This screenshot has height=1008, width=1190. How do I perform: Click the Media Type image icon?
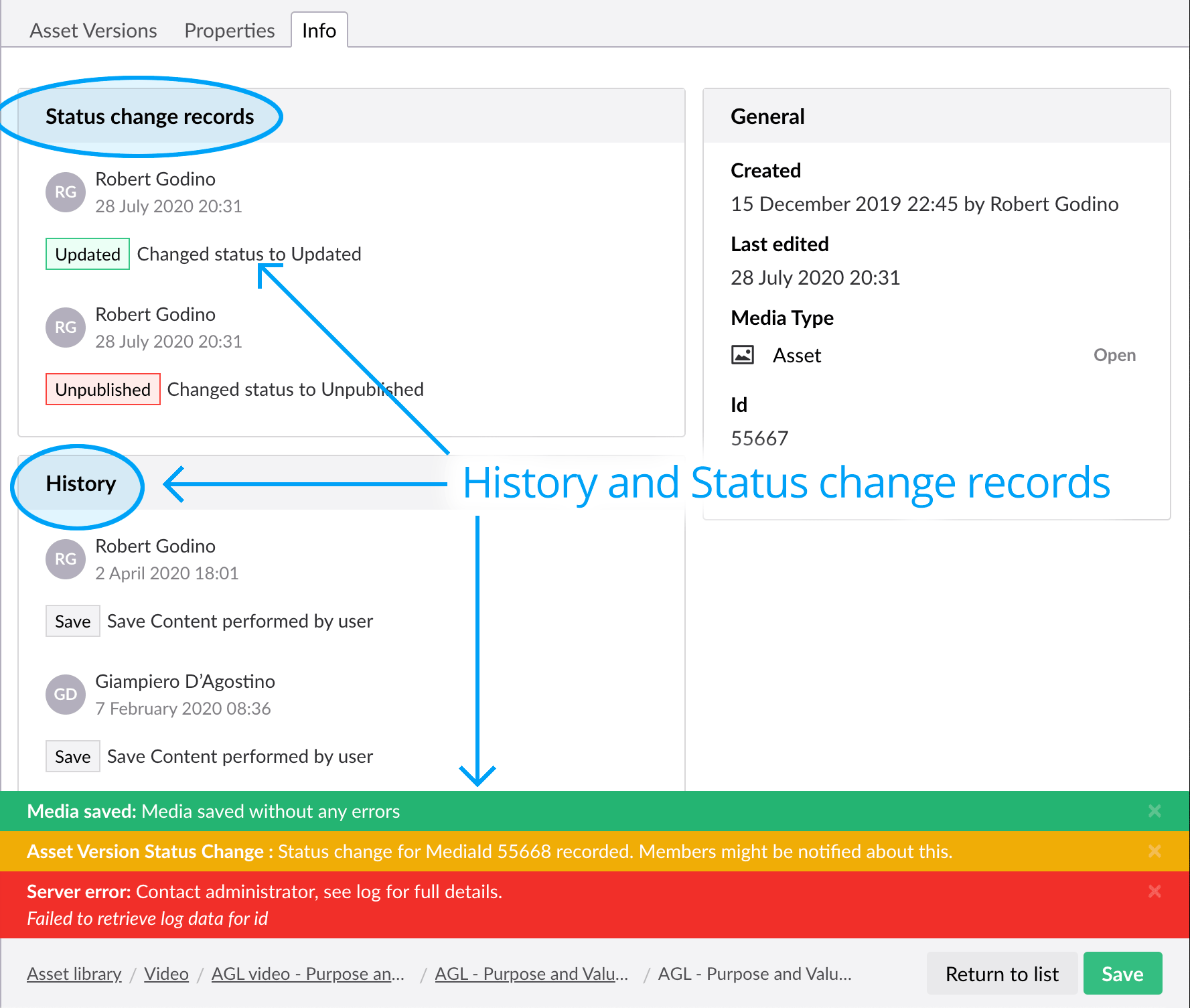point(742,354)
